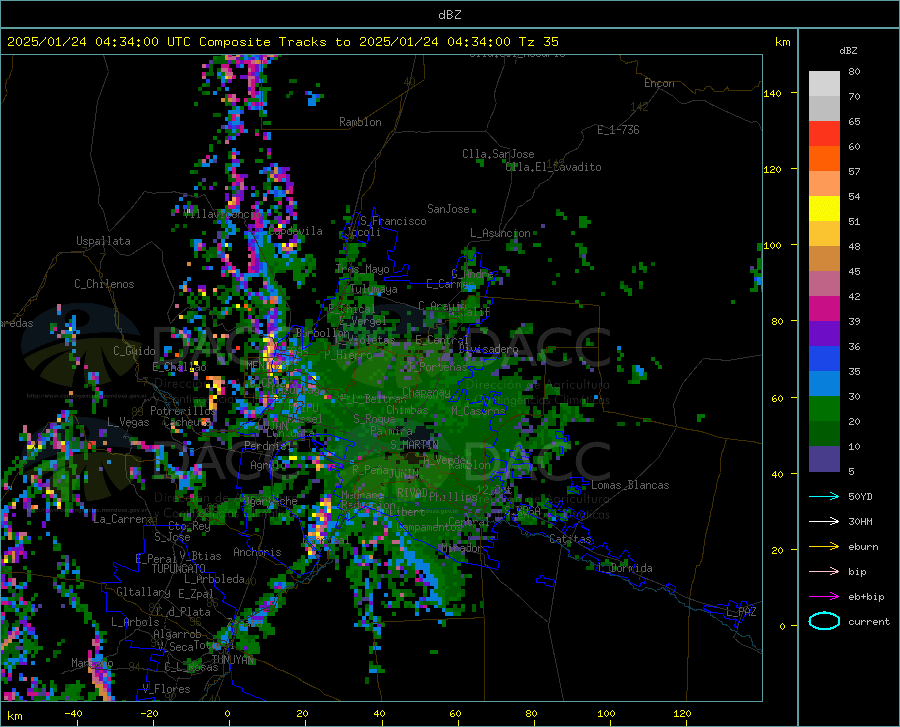Select the dark orange swatch above 57

(824, 159)
